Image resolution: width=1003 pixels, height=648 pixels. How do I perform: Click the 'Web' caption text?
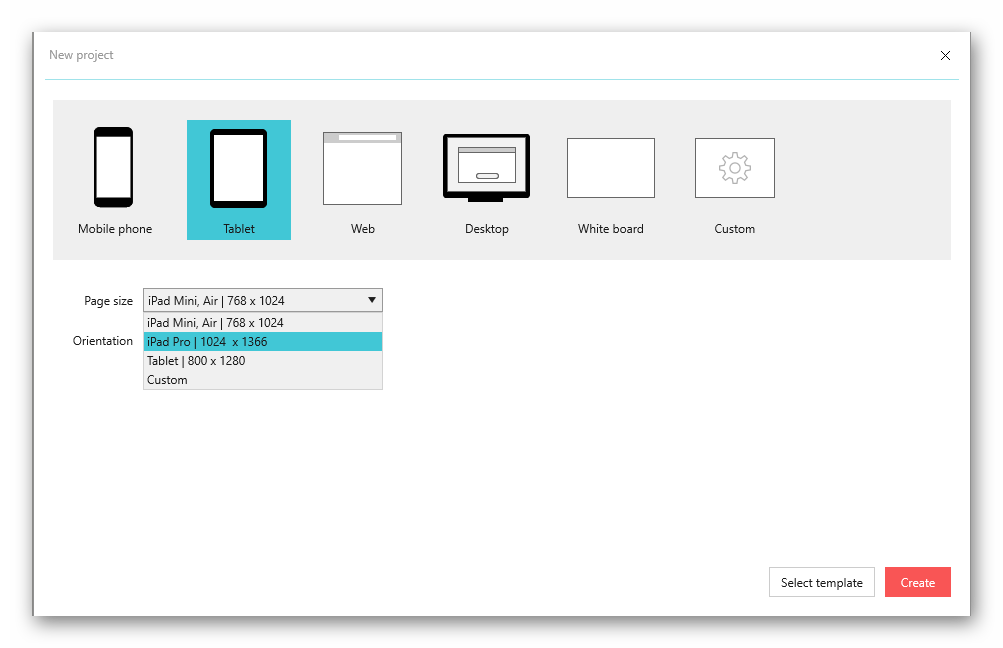362,229
